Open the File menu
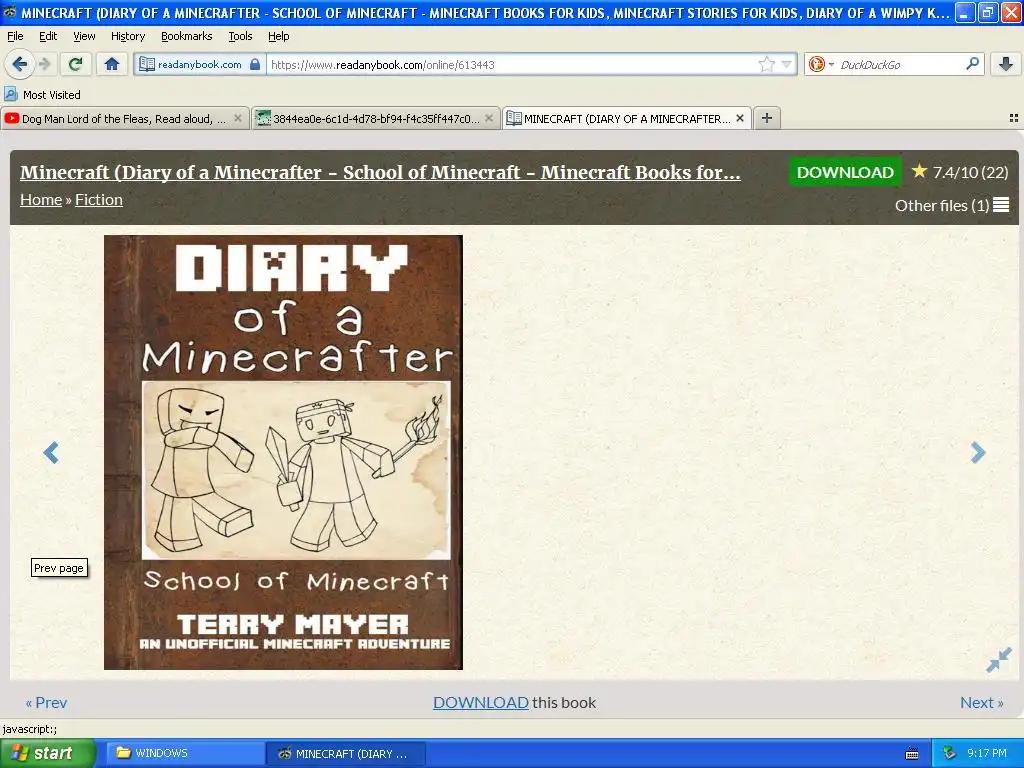 (15, 37)
